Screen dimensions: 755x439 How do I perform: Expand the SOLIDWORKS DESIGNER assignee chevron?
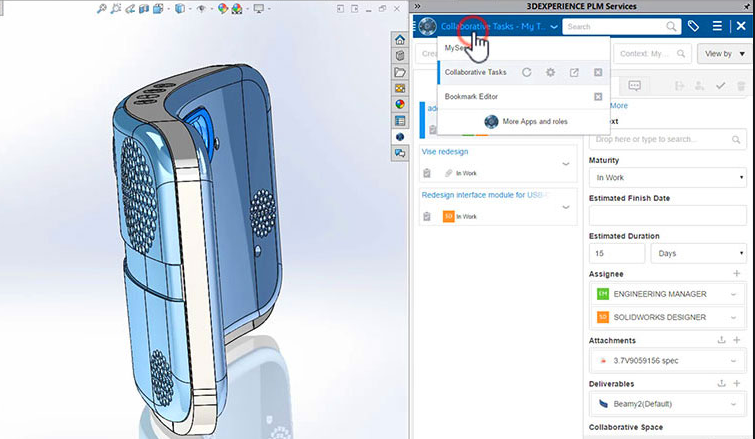click(x=733, y=318)
